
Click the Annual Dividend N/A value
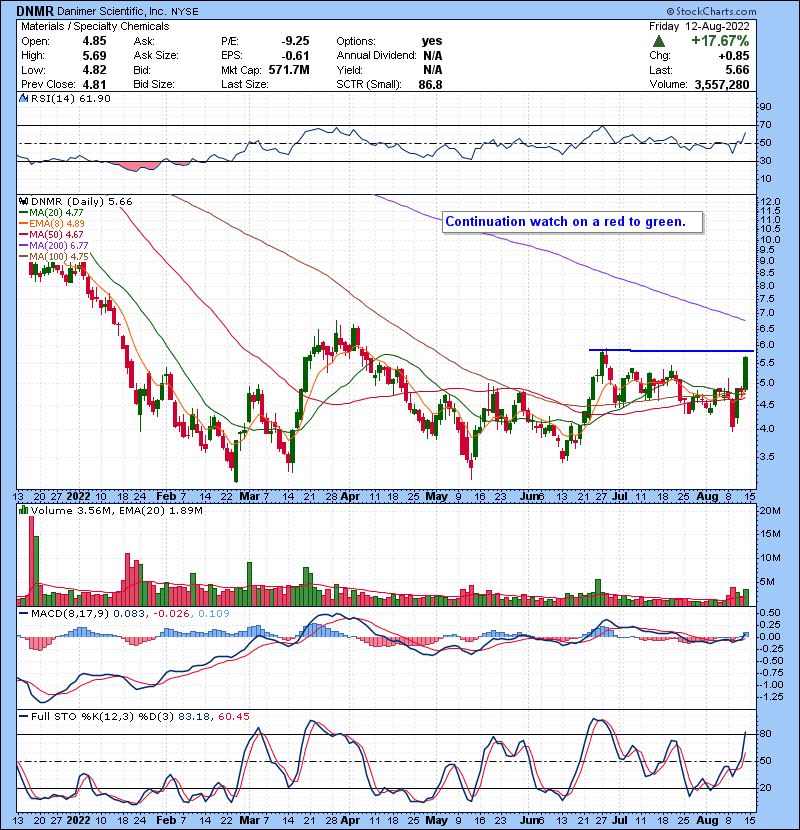pos(433,56)
